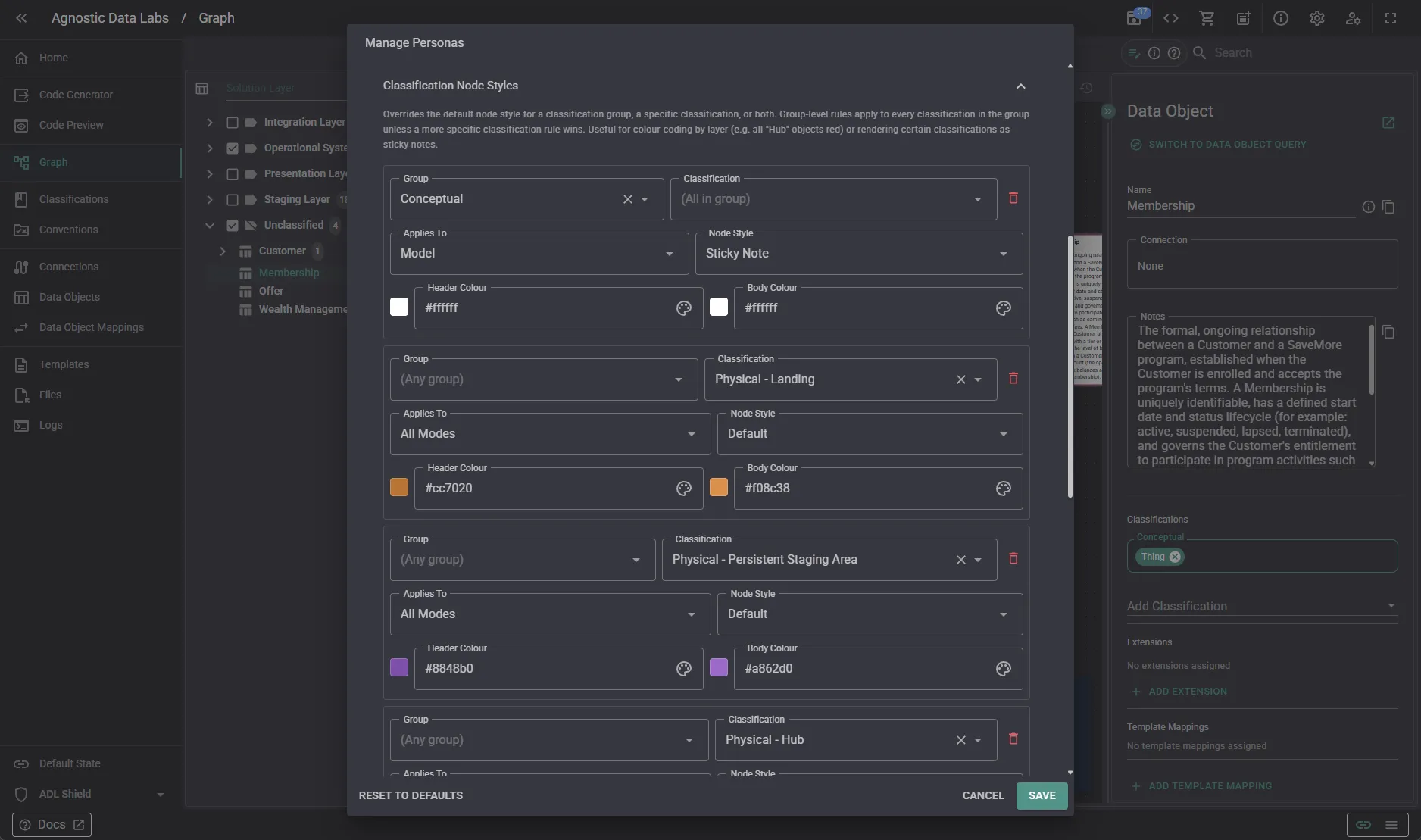Toggle Operational System checkbox
The image size is (1421, 840).
coord(233,148)
